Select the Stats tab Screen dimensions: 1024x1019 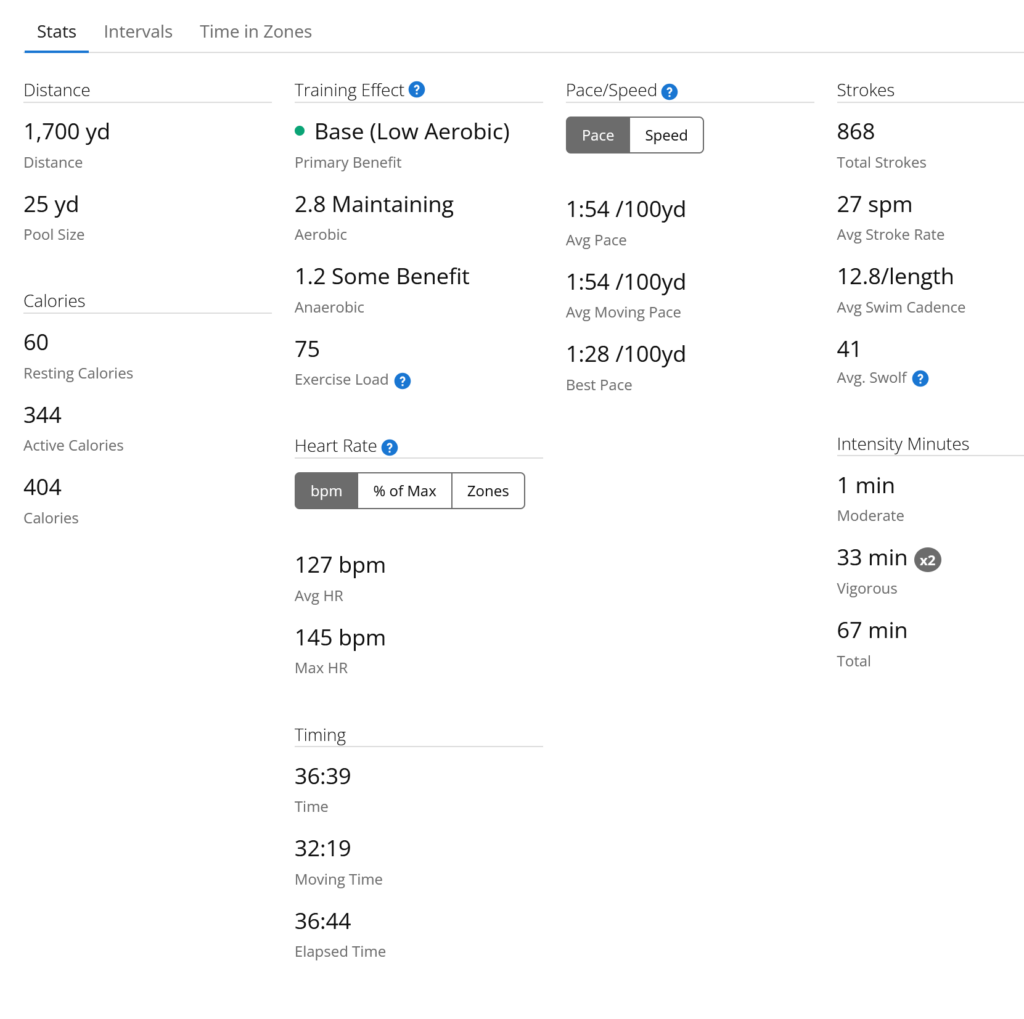click(x=57, y=32)
